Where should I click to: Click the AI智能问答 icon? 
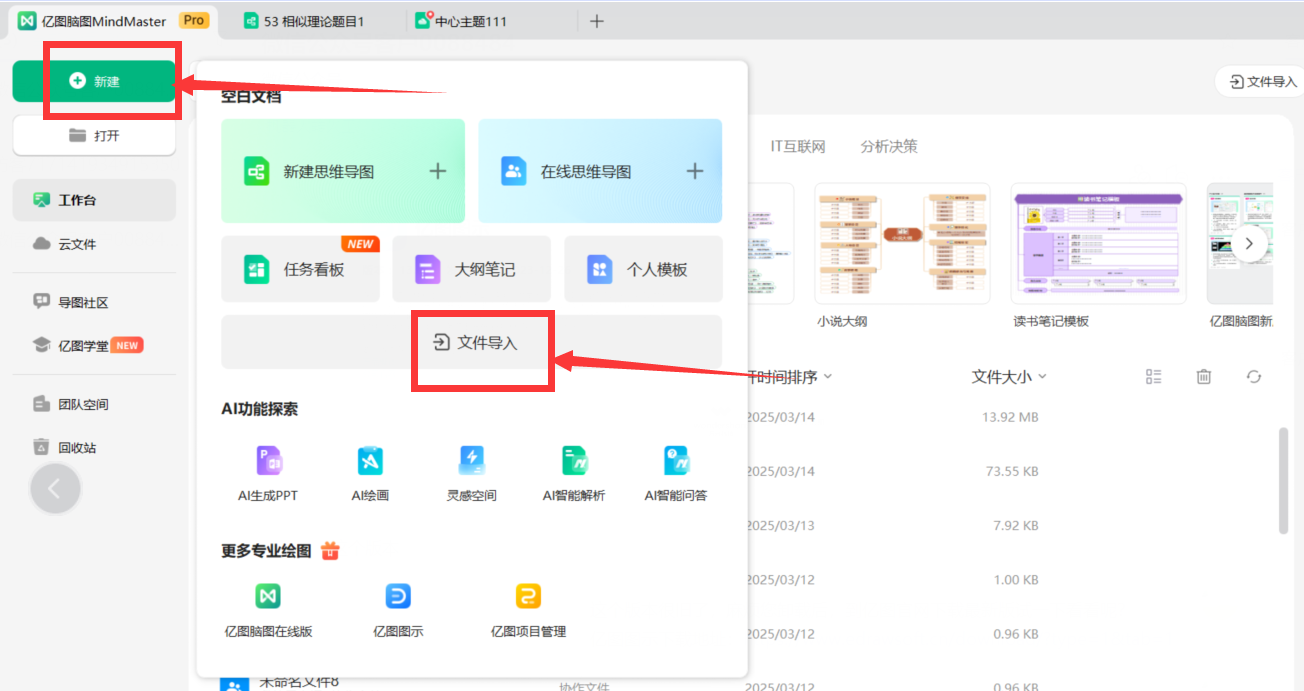click(676, 461)
